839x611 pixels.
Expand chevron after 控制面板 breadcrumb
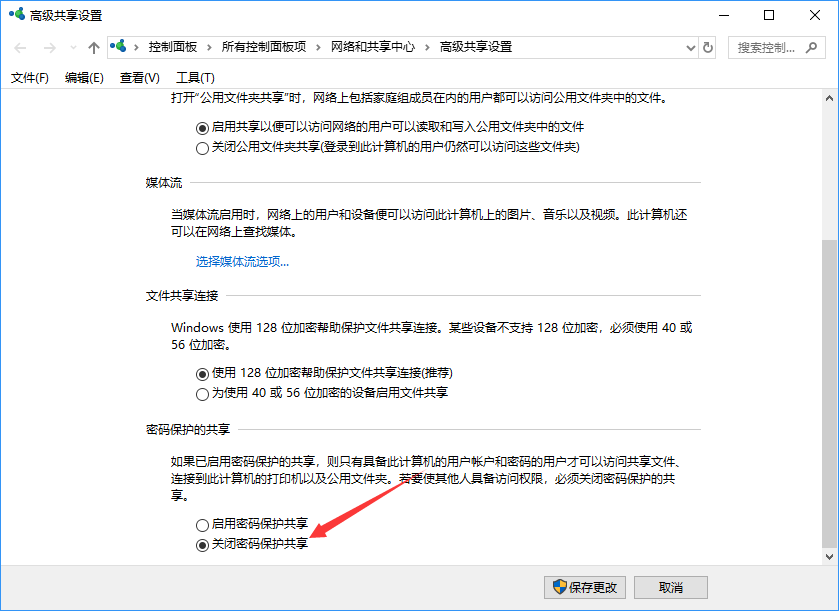[x=209, y=48]
